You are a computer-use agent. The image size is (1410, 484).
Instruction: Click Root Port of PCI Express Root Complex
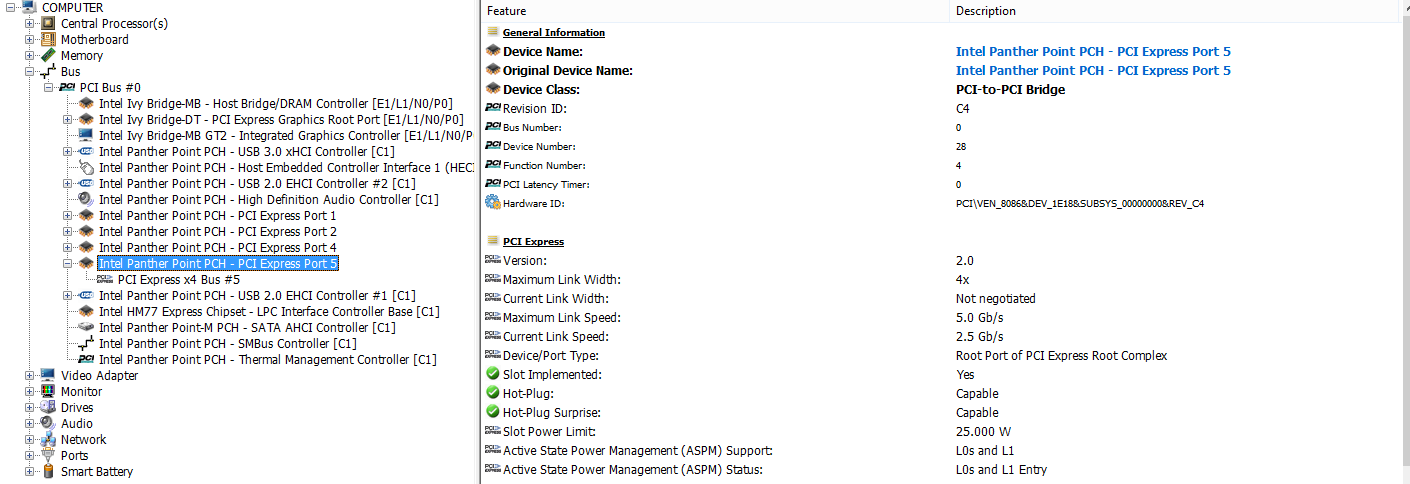point(1061,355)
